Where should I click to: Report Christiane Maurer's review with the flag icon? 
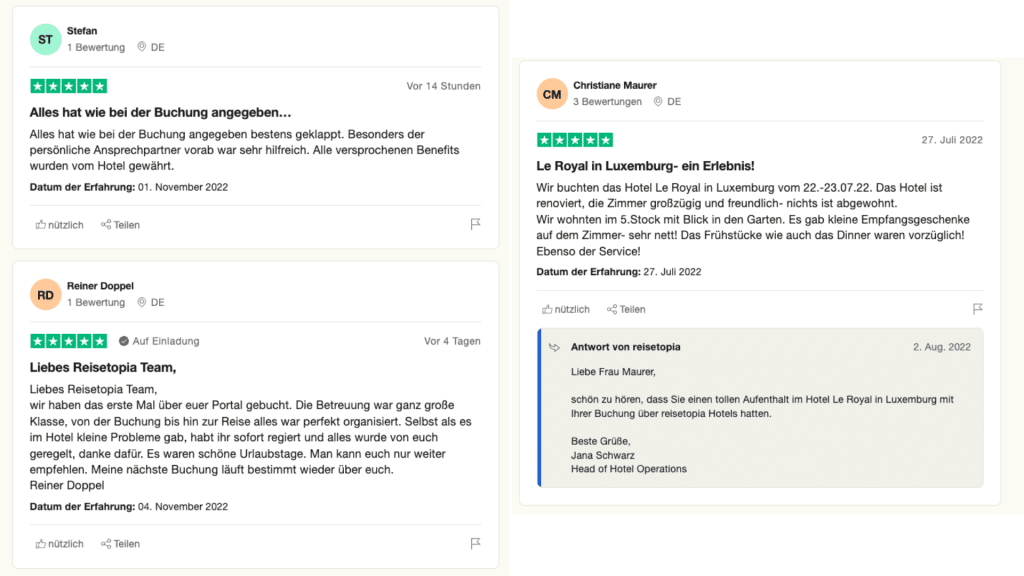coord(978,309)
